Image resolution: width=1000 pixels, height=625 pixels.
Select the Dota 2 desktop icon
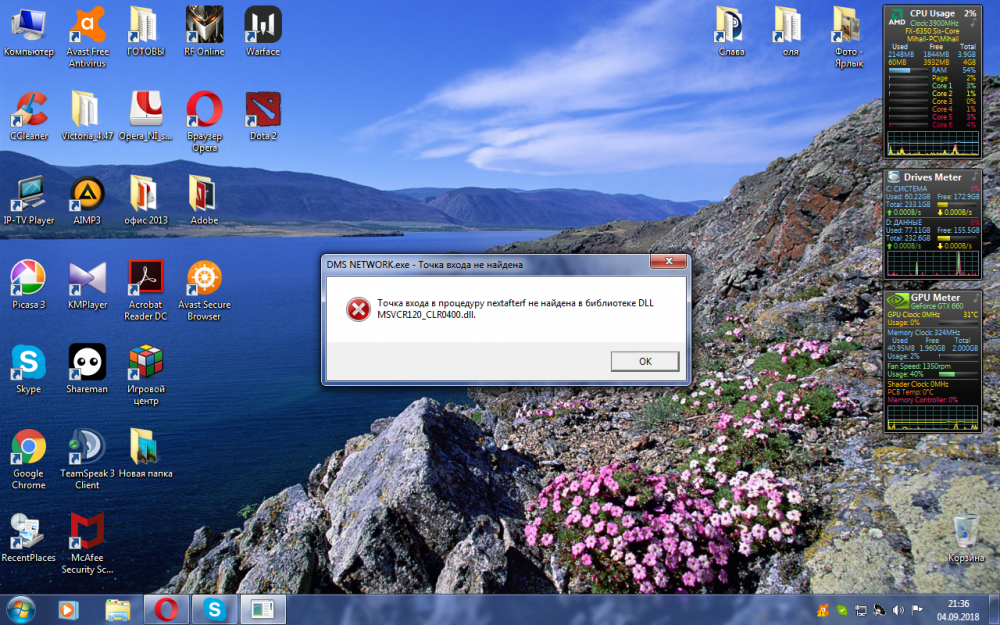coord(263,110)
